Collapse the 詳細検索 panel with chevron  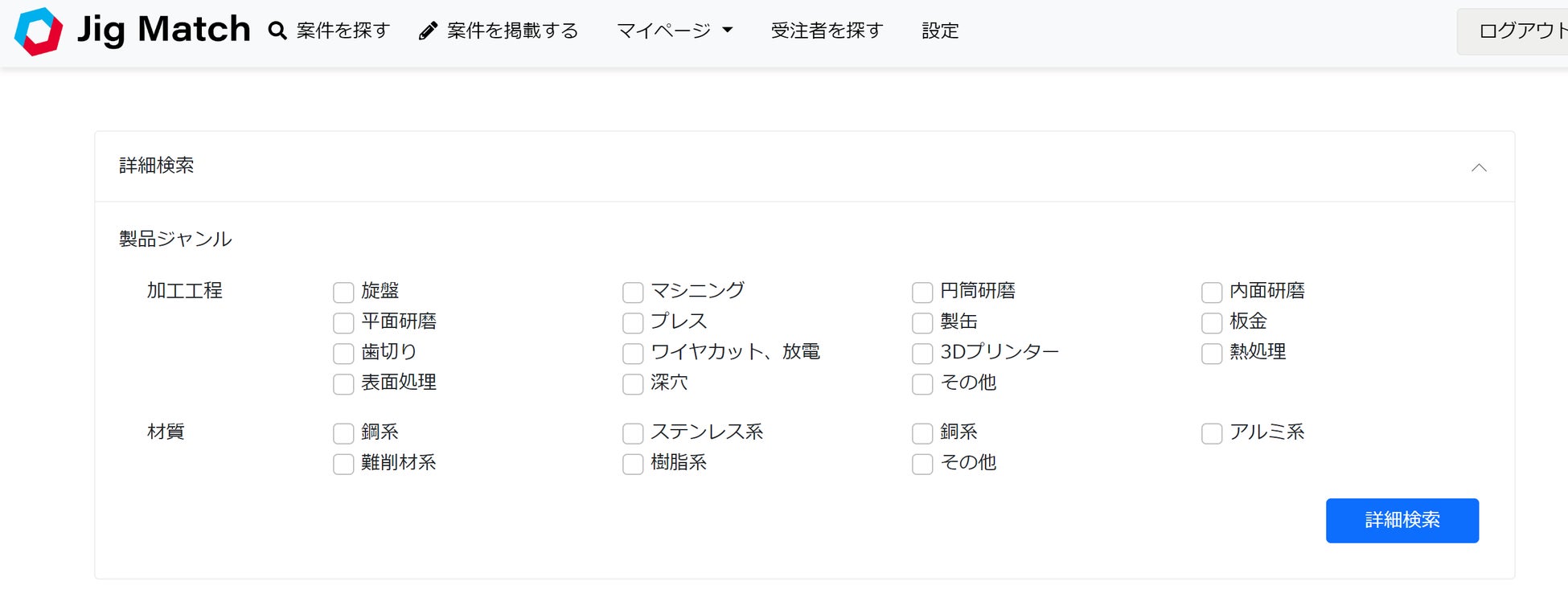[x=1478, y=167]
